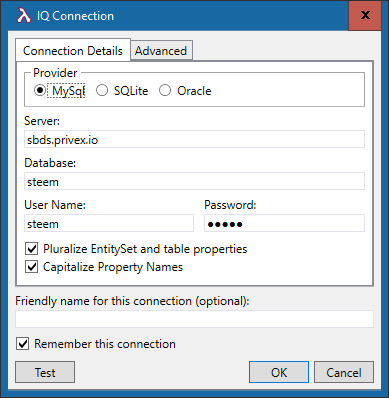Toggle Capitalize Property Names checkbox
Screen dimensions: 389x398
[32, 267]
